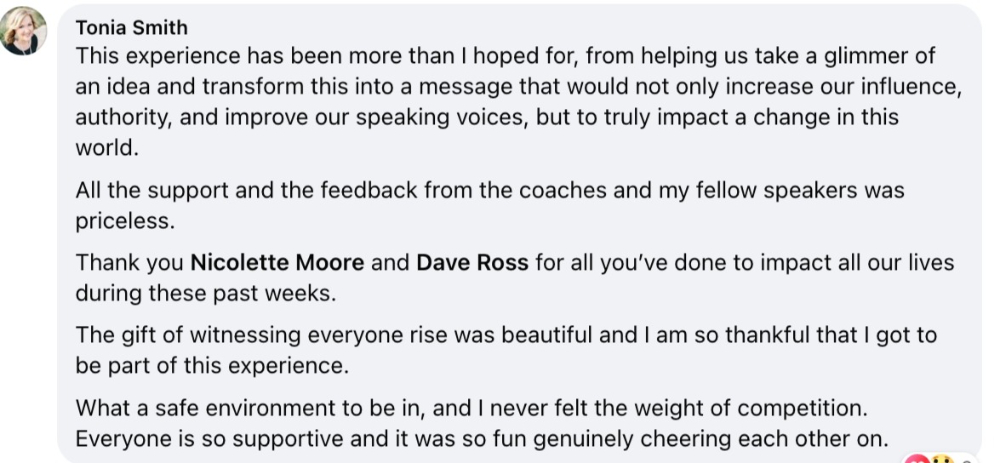Open Tonia Smith's profile picture avatar
The height and width of the screenshot is (463, 1000).
tap(24, 31)
